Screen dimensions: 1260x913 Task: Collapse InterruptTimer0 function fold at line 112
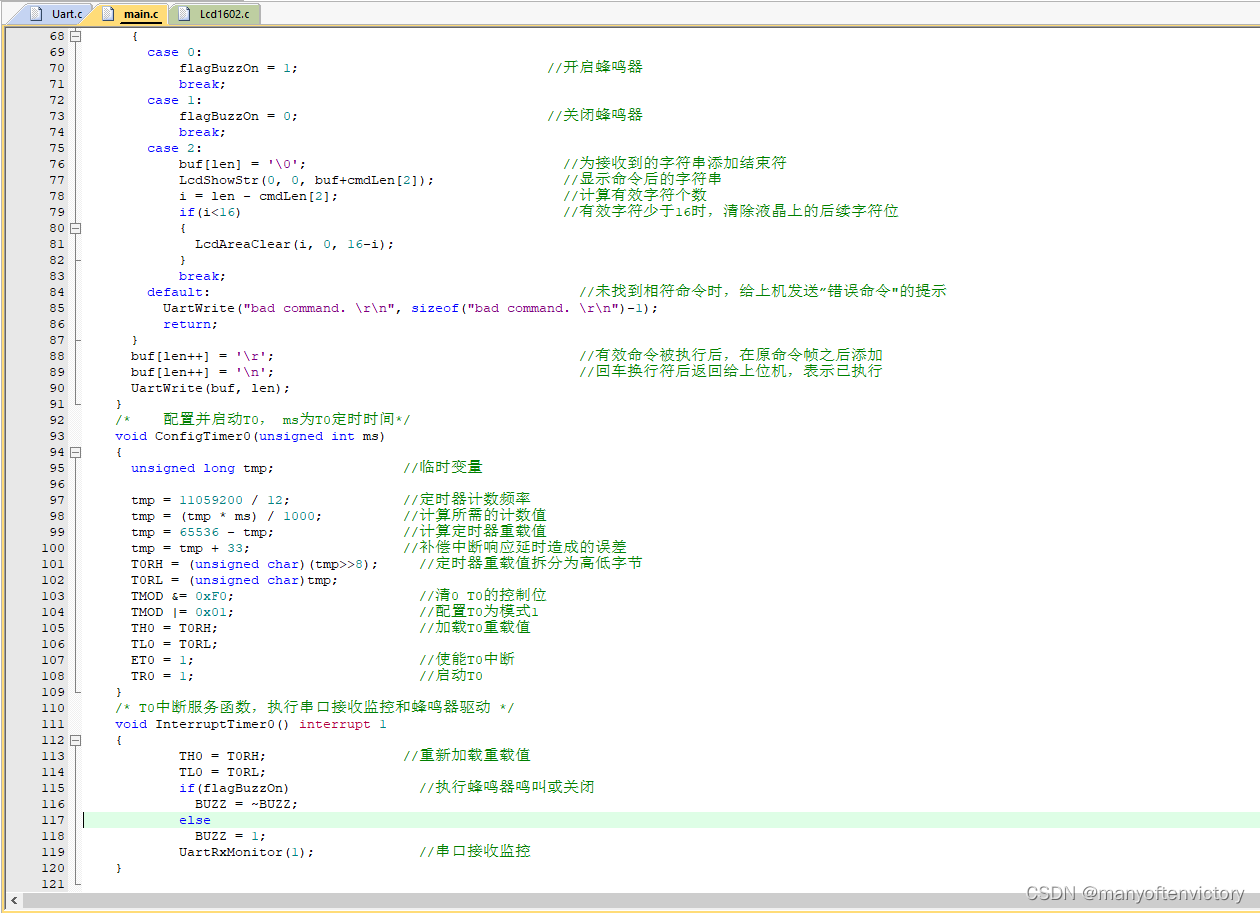tap(75, 740)
